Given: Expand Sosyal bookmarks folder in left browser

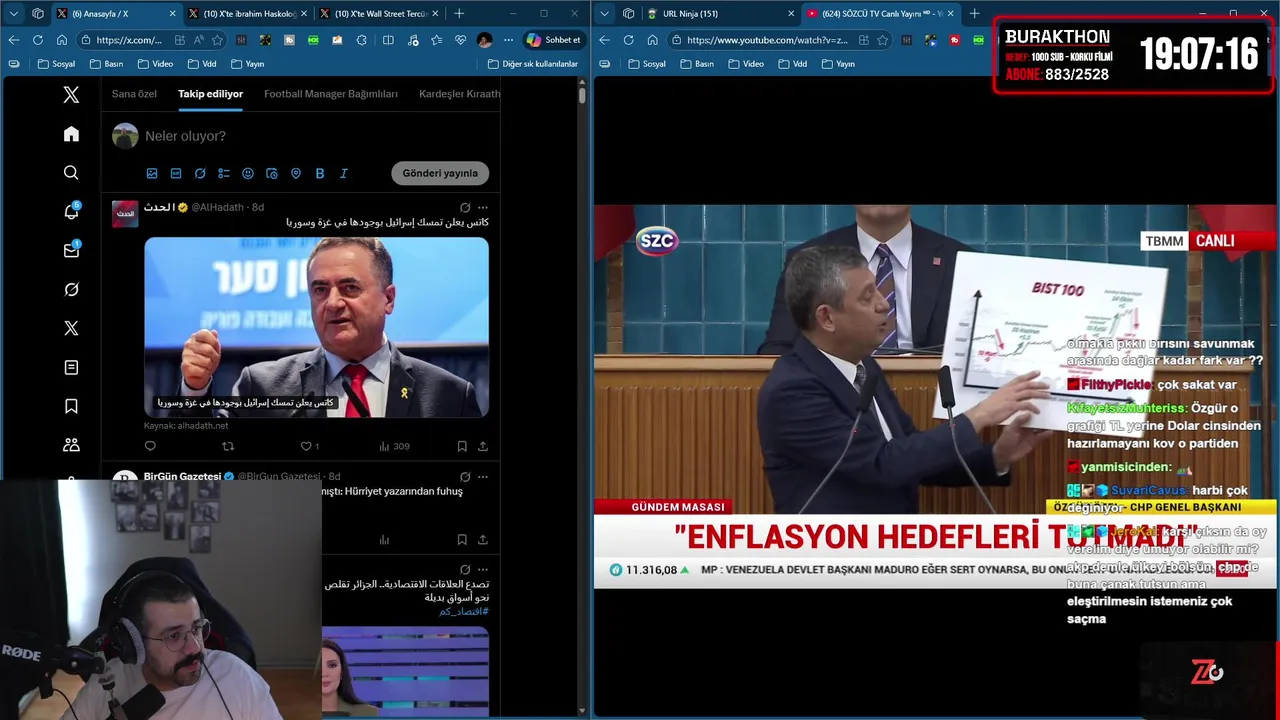Looking at the screenshot, I should [56, 64].
